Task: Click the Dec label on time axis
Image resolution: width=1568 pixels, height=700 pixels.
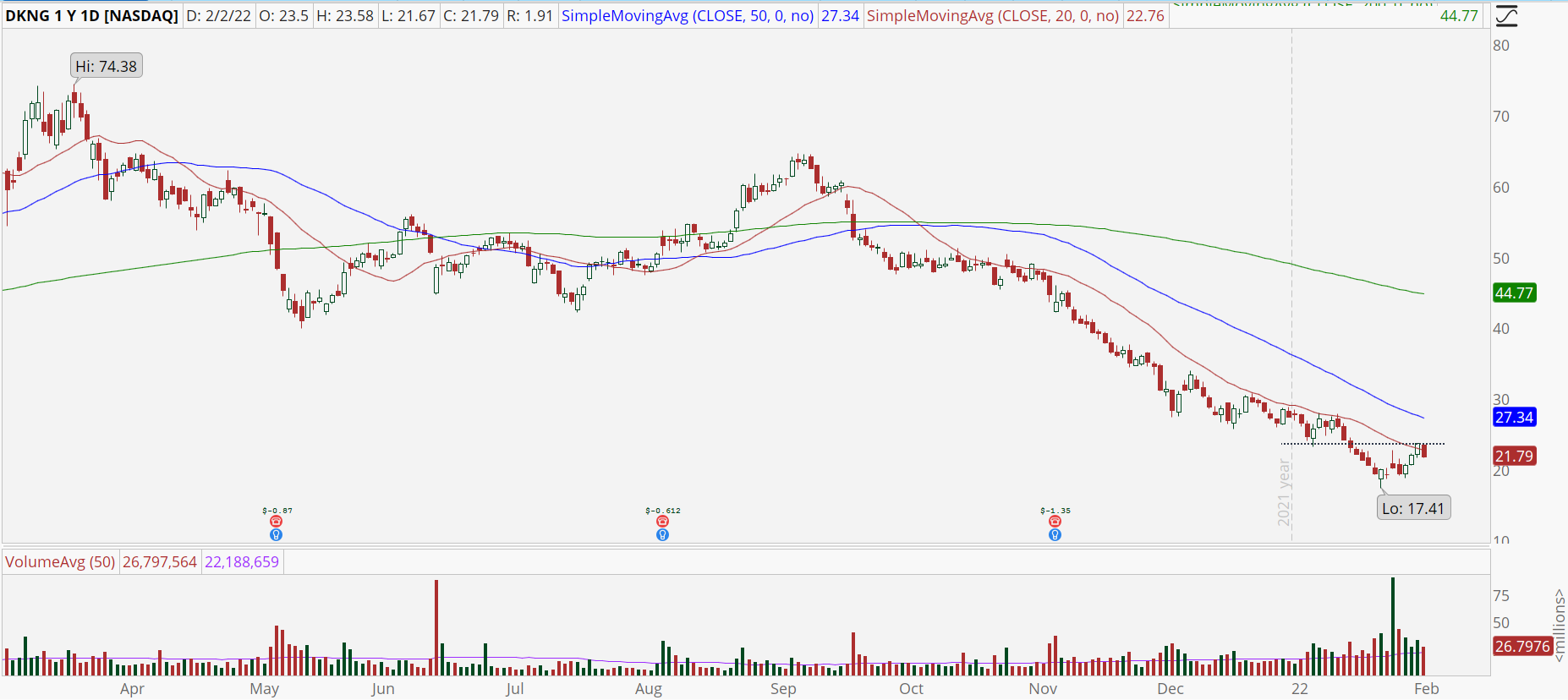Action: pyautogui.click(x=1171, y=689)
